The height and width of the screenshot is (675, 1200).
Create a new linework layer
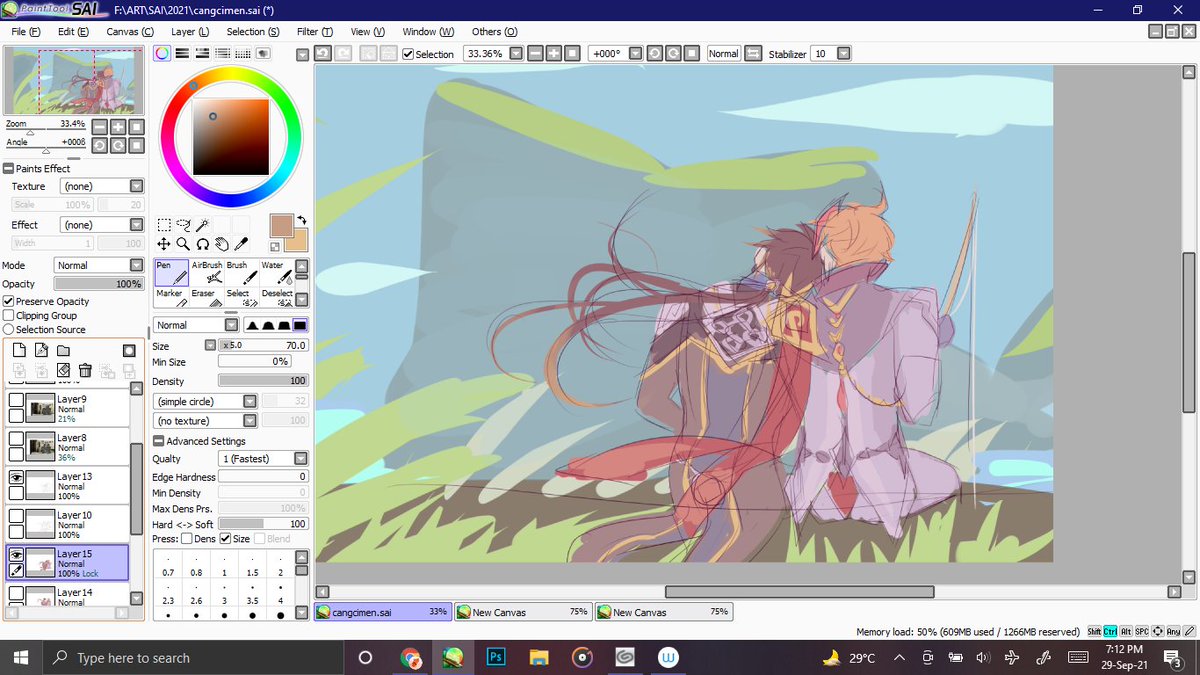tap(41, 350)
